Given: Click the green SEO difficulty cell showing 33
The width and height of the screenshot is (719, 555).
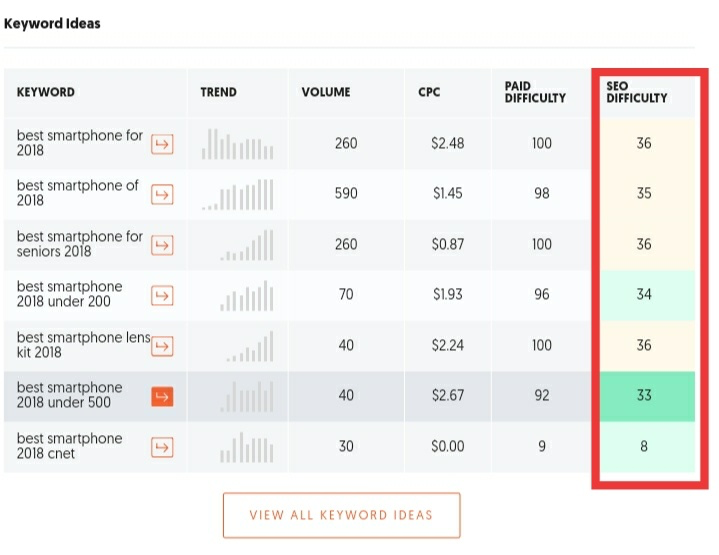Looking at the screenshot, I should pyautogui.click(x=644, y=396).
